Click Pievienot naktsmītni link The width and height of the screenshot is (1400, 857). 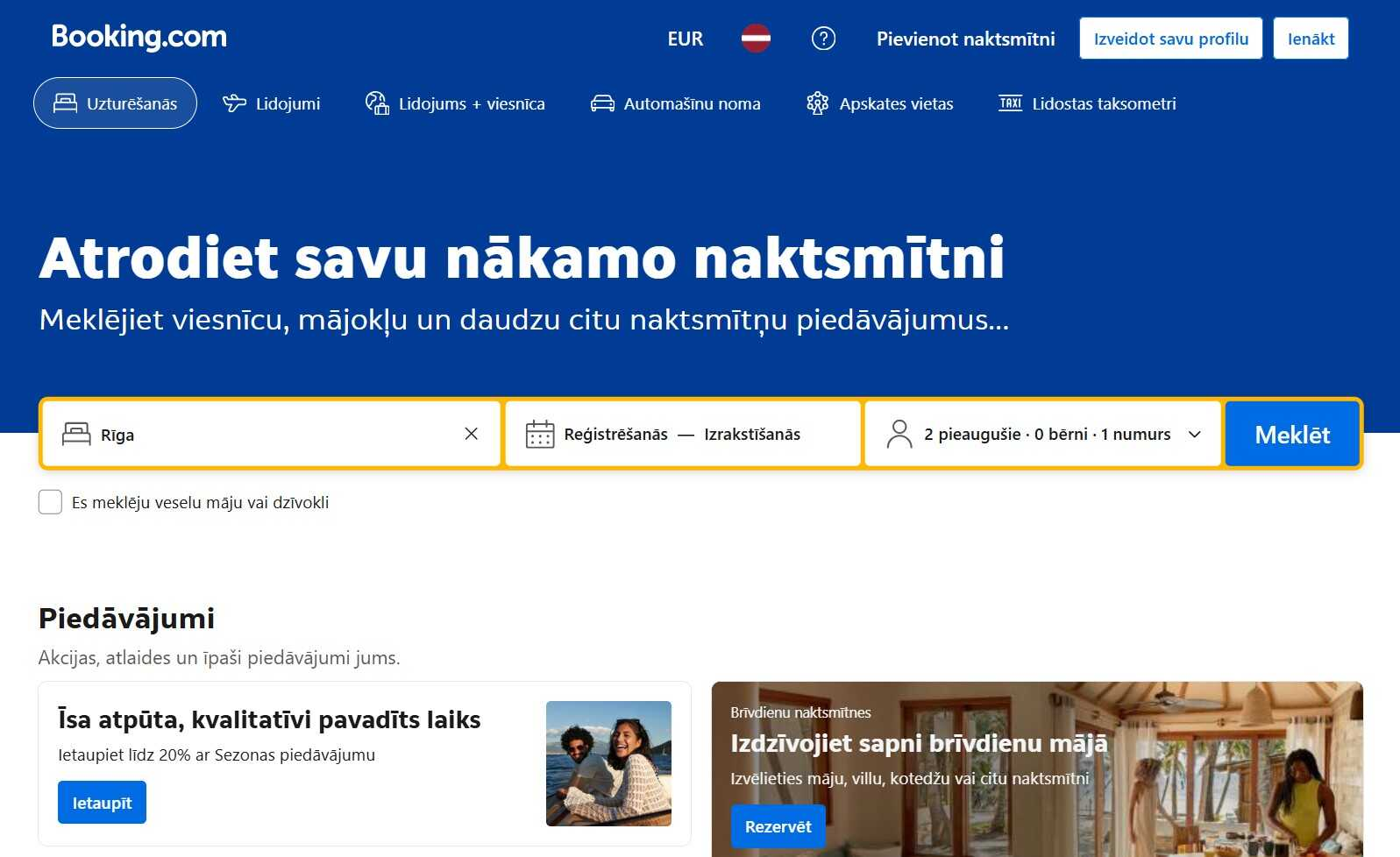(x=965, y=39)
